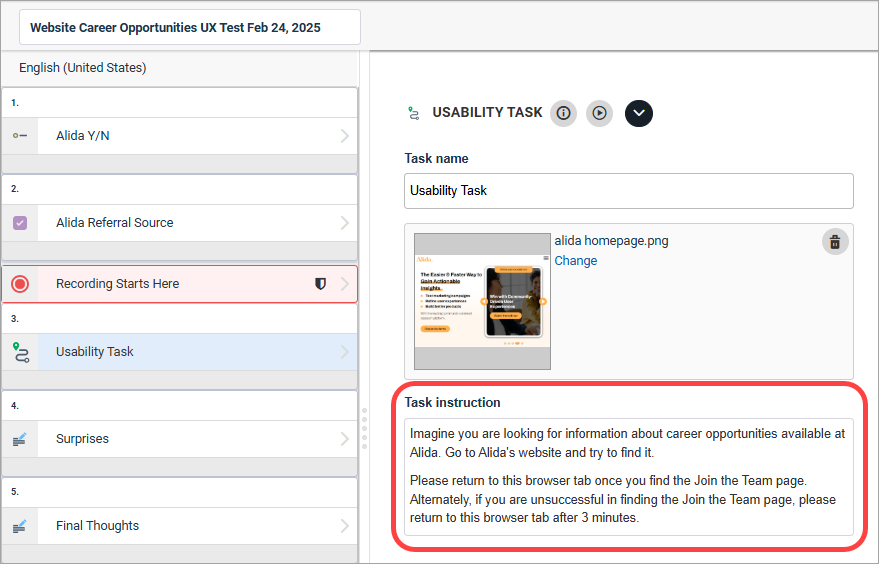The width and height of the screenshot is (879, 564).
Task: Click the info icon beside Usability Task heading
Action: click(563, 113)
